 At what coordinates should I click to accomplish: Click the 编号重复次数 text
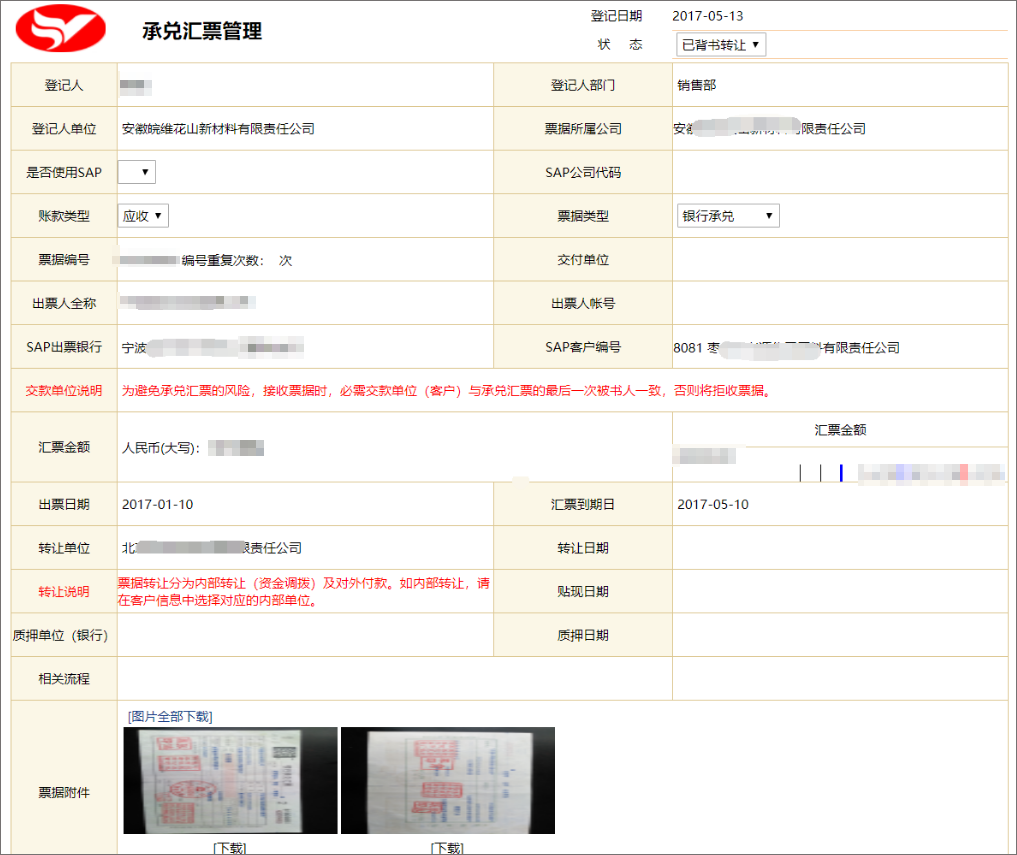pos(222,260)
